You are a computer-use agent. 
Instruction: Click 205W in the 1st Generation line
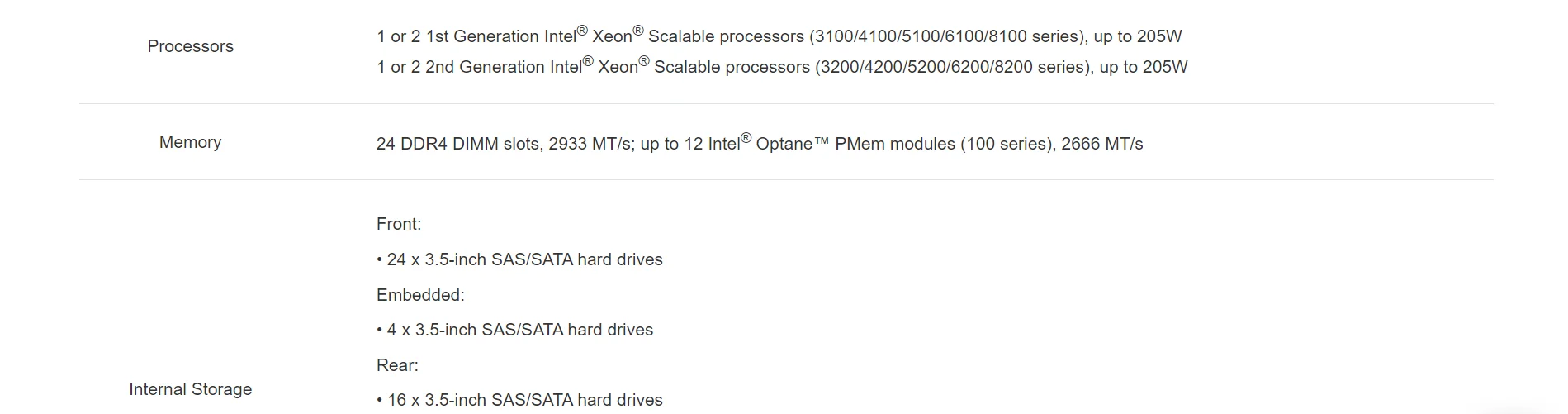pos(1158,36)
